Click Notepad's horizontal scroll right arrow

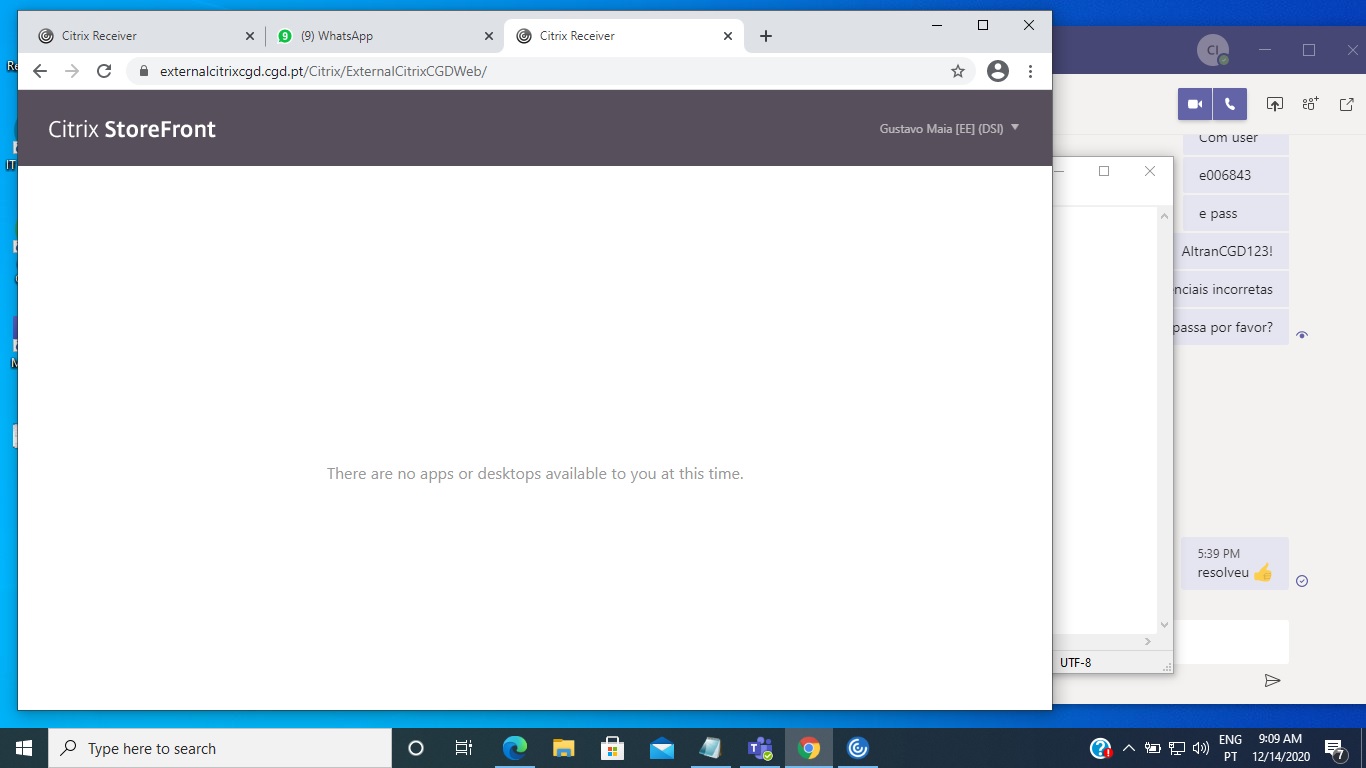pyautogui.click(x=1148, y=642)
